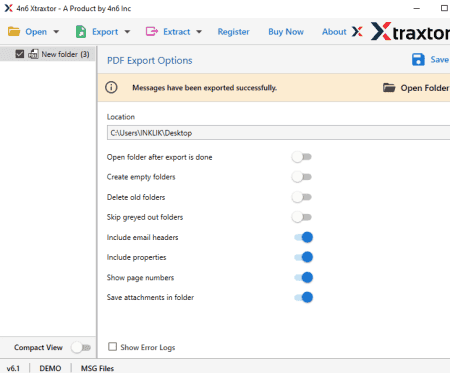450x373 pixels.
Task: Enable Create empty folders toggle
Action: (302, 177)
